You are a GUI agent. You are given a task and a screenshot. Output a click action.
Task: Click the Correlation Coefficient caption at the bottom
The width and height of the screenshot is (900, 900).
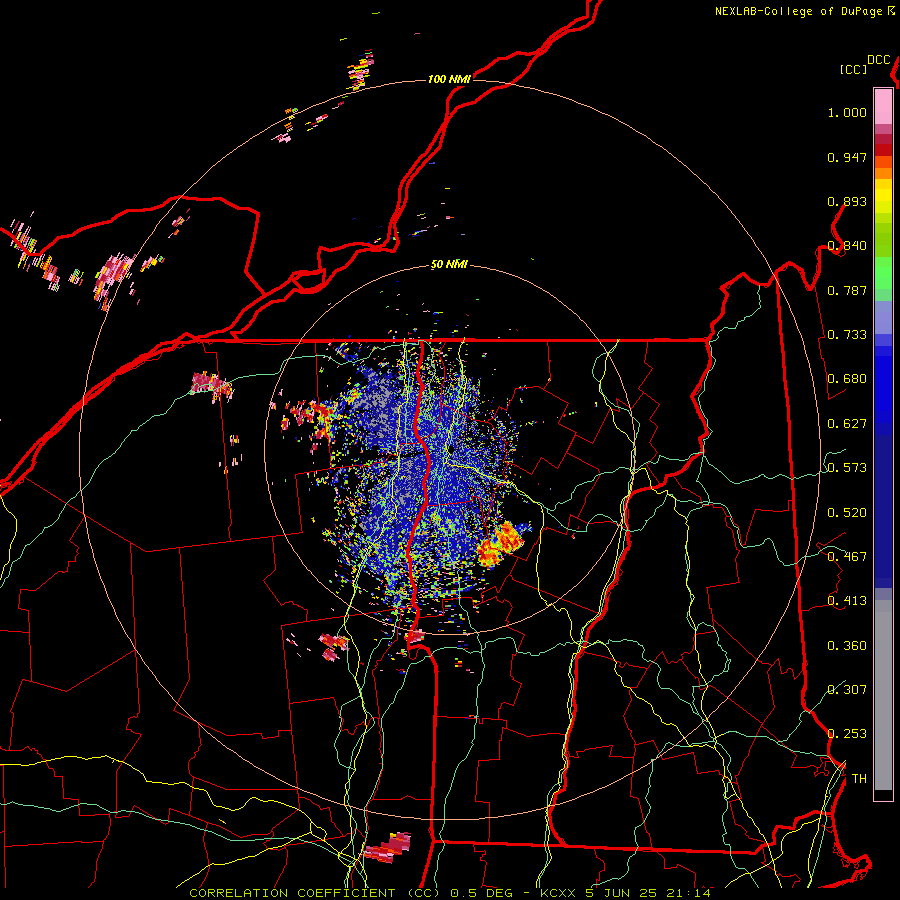(x=450, y=893)
